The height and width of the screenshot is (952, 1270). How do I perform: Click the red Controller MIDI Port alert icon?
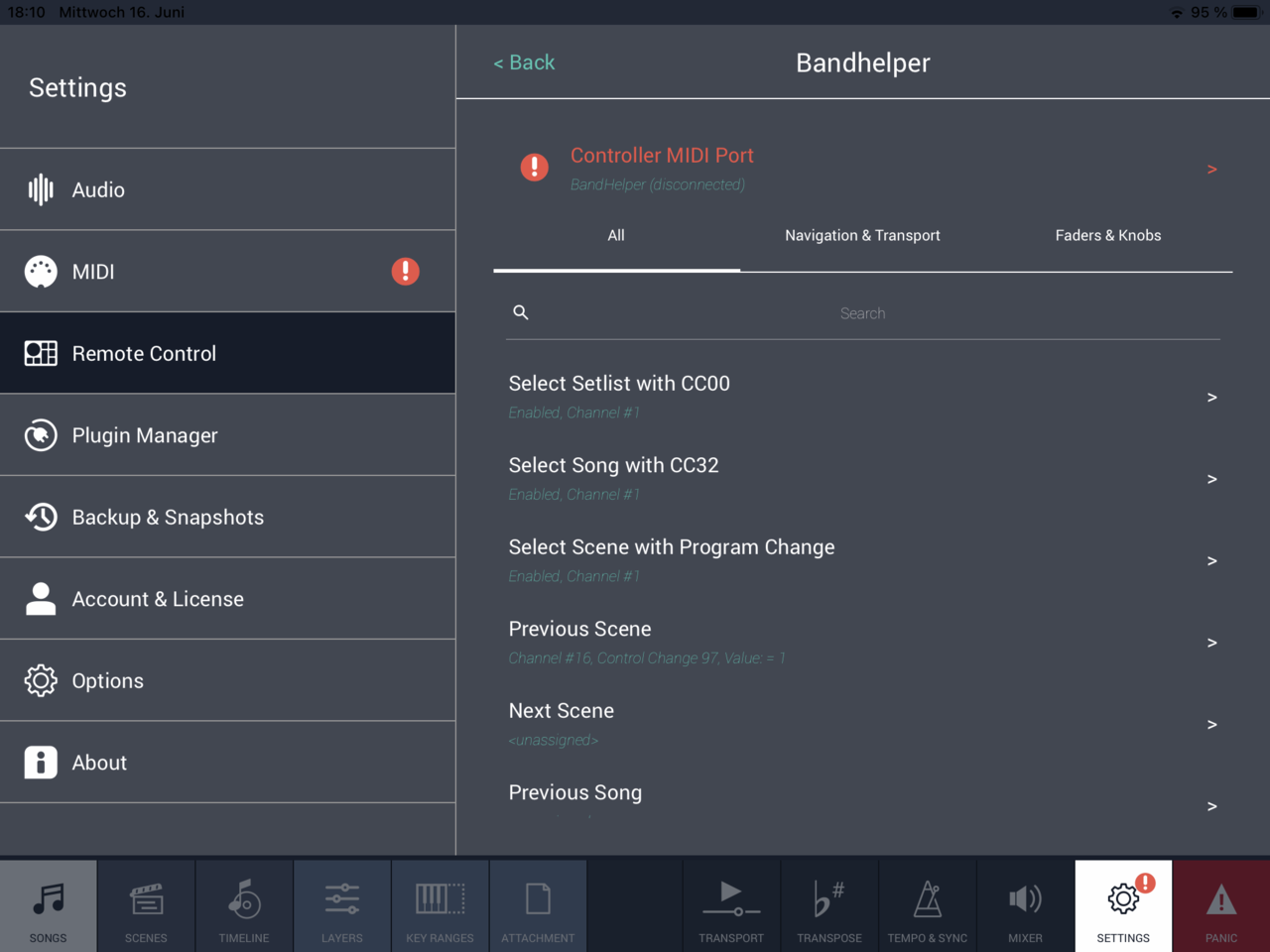pyautogui.click(x=535, y=167)
